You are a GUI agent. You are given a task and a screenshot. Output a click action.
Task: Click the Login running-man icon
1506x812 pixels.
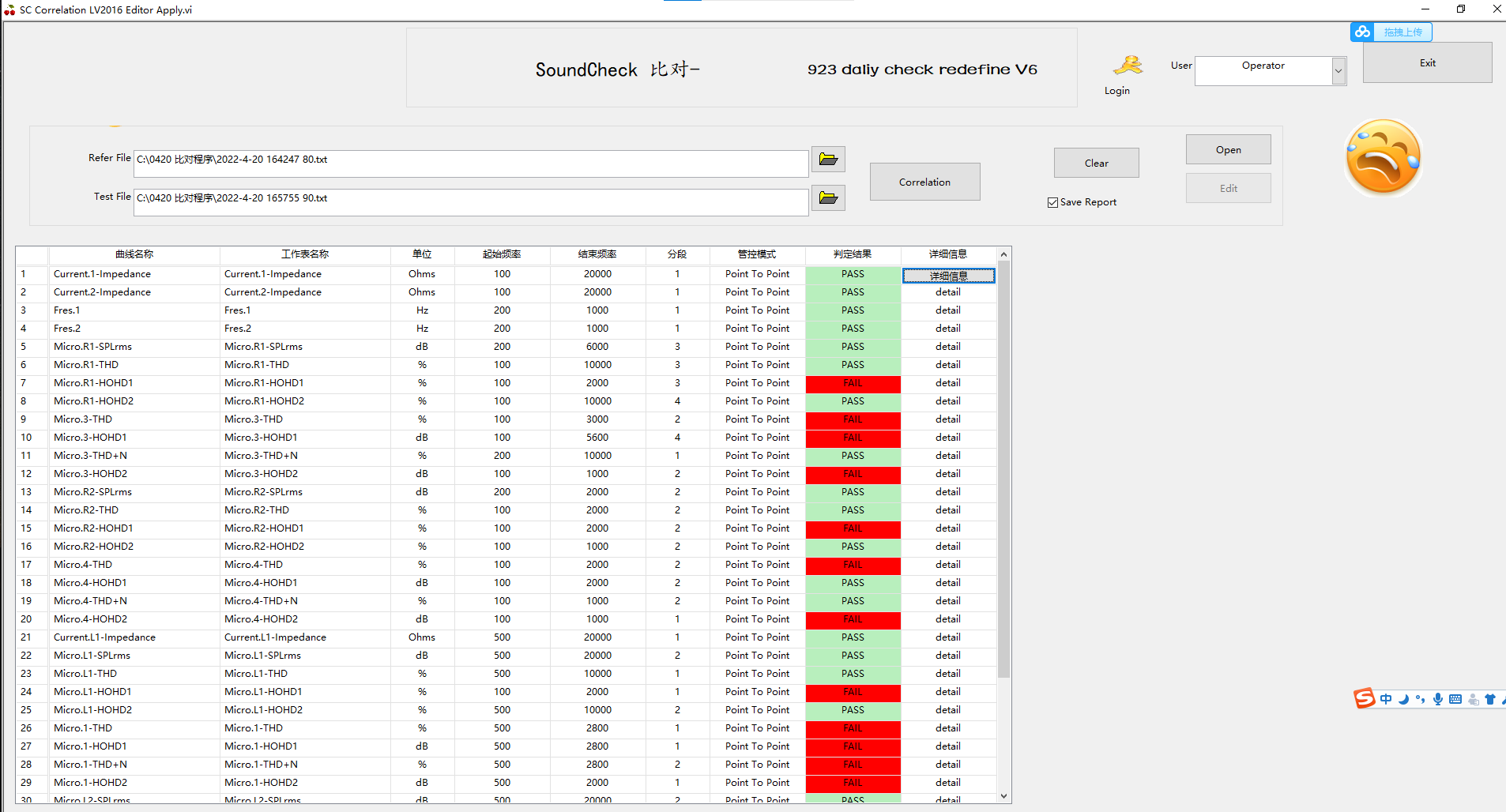click(1128, 65)
